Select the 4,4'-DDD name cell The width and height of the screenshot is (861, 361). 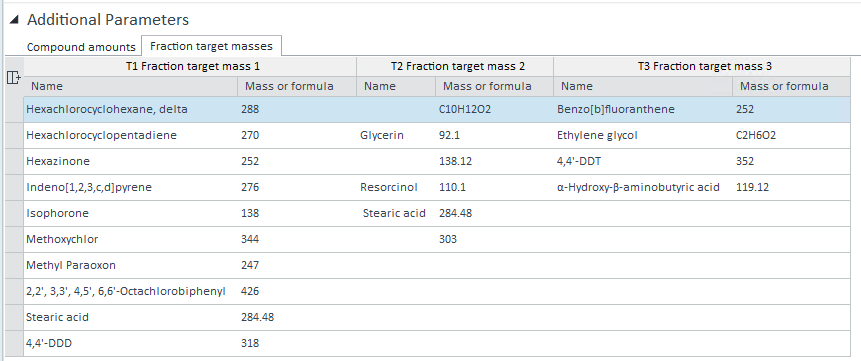coord(131,343)
